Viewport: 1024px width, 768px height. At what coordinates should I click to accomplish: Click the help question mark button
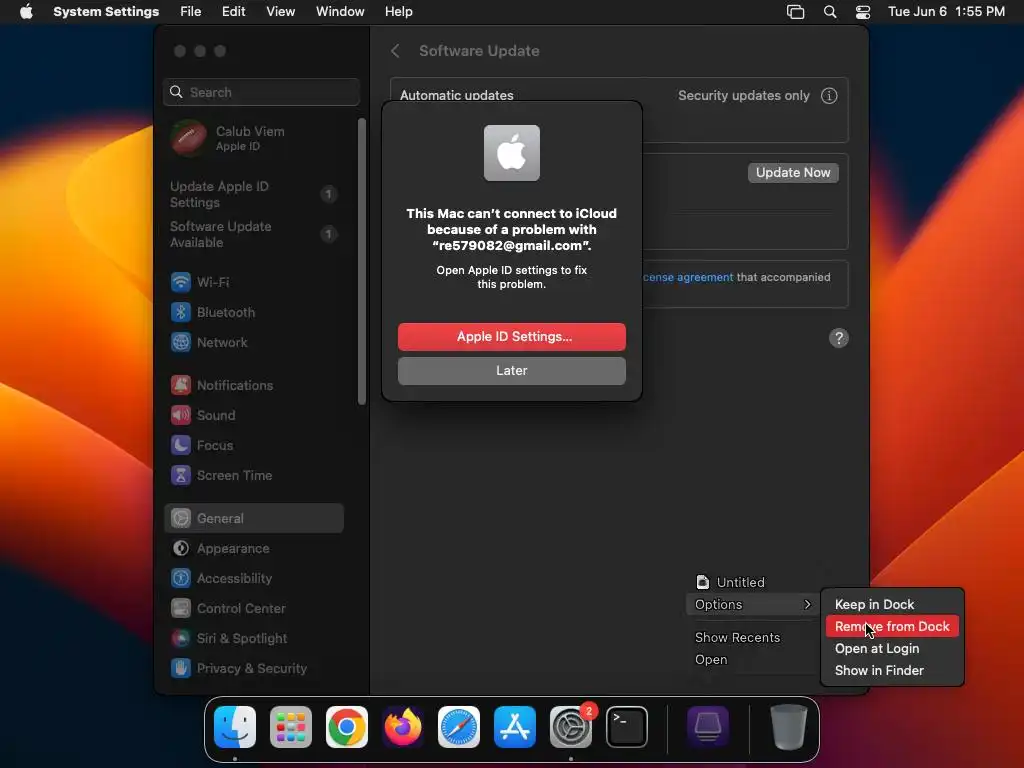(839, 338)
